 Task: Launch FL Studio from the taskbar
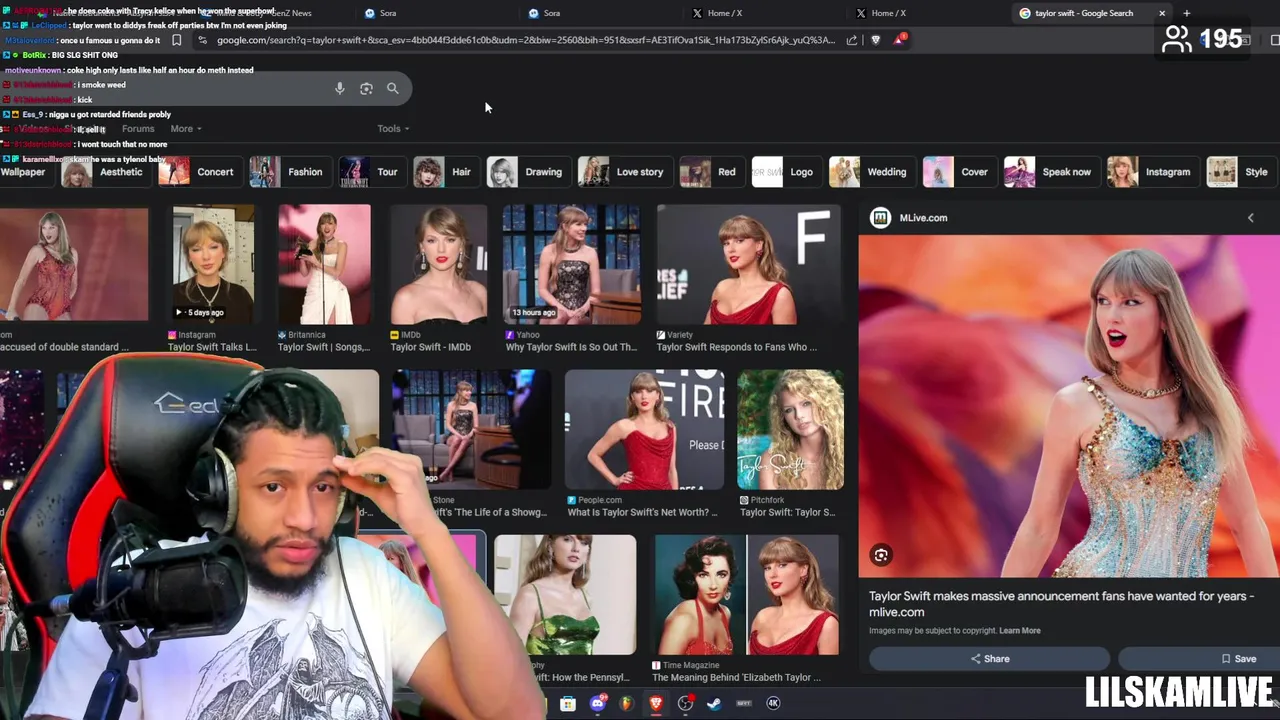[x=627, y=704]
